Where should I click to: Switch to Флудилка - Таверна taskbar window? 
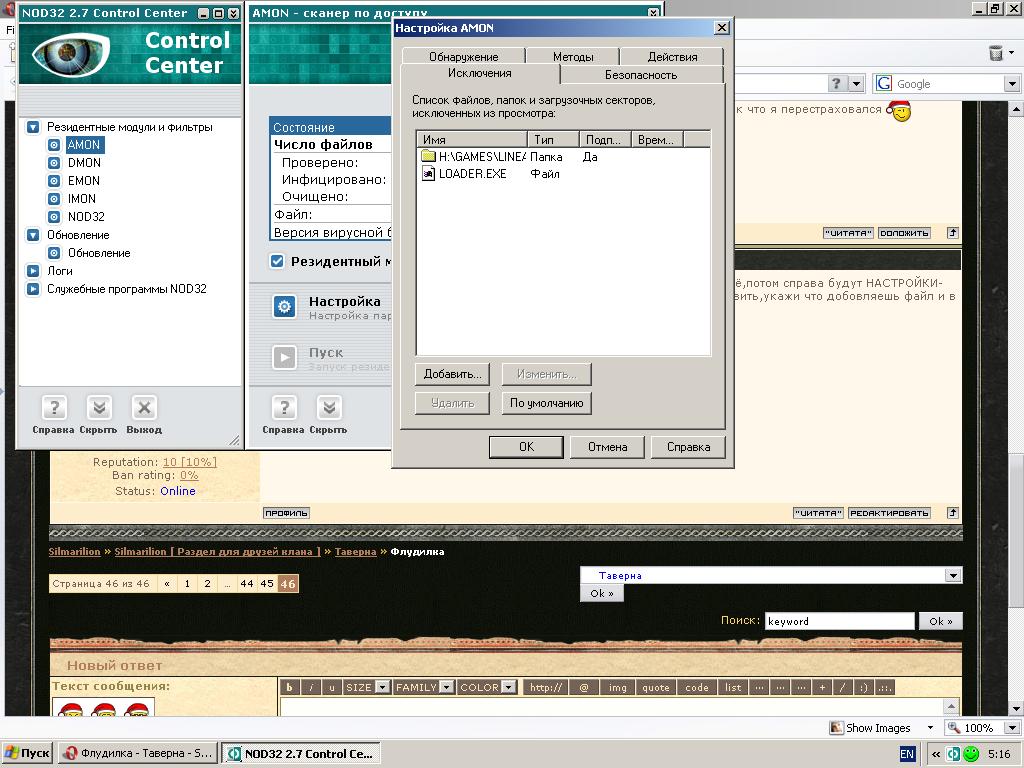pos(138,753)
